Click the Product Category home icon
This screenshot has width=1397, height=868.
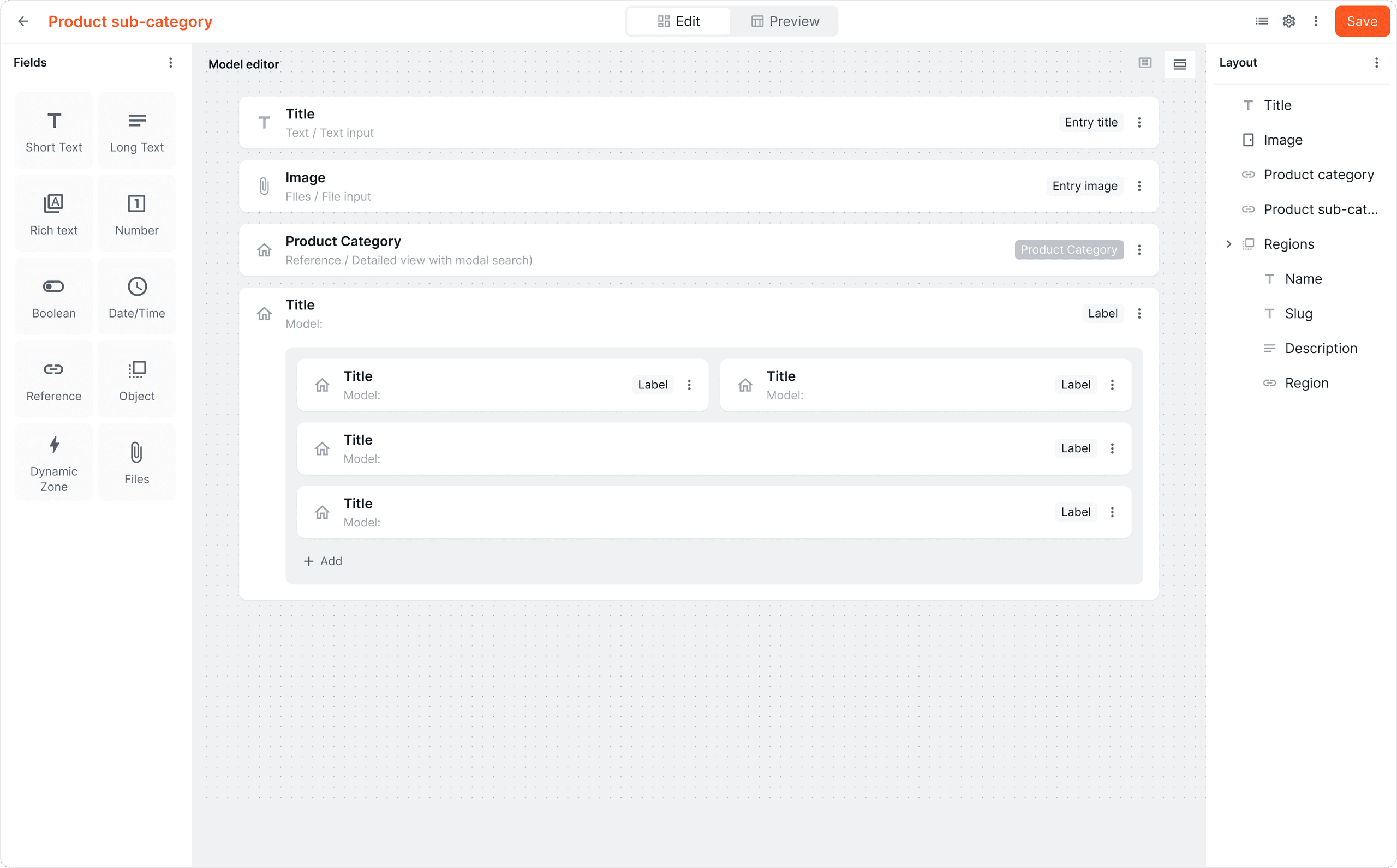click(x=264, y=250)
